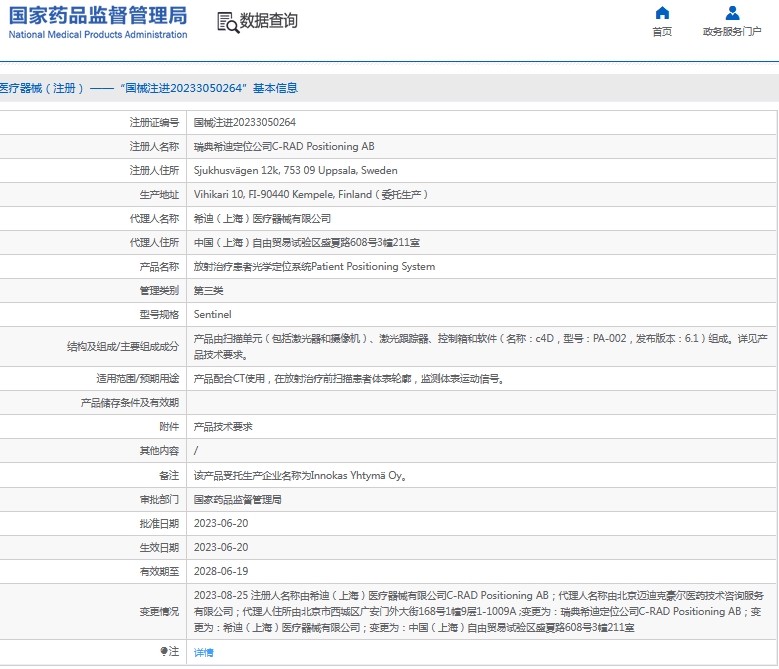Image resolution: width=779 pixels, height=669 pixels.
Task: Click the 型号规格 label cell
Action: (159, 314)
